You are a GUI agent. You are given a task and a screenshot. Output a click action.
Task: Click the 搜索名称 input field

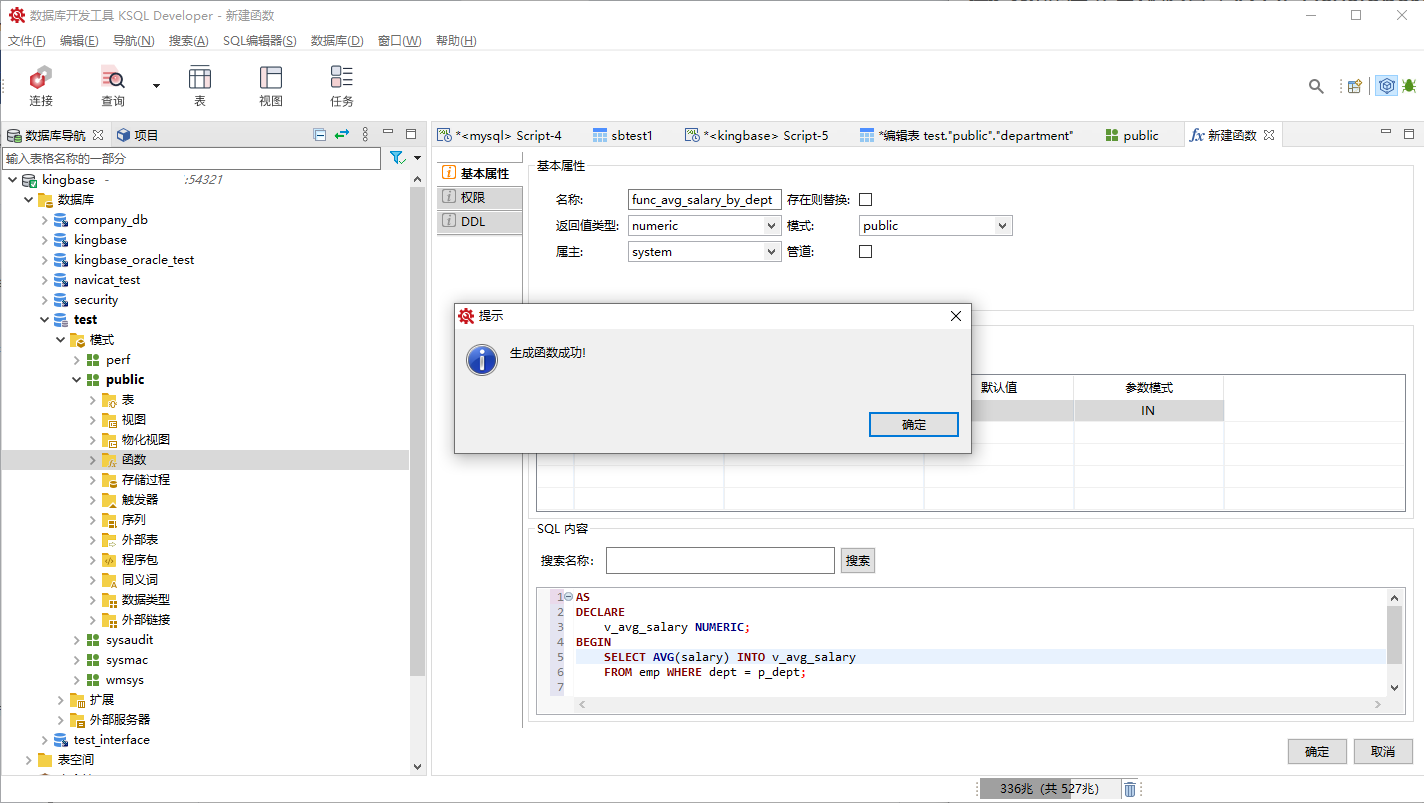pyautogui.click(x=719, y=561)
